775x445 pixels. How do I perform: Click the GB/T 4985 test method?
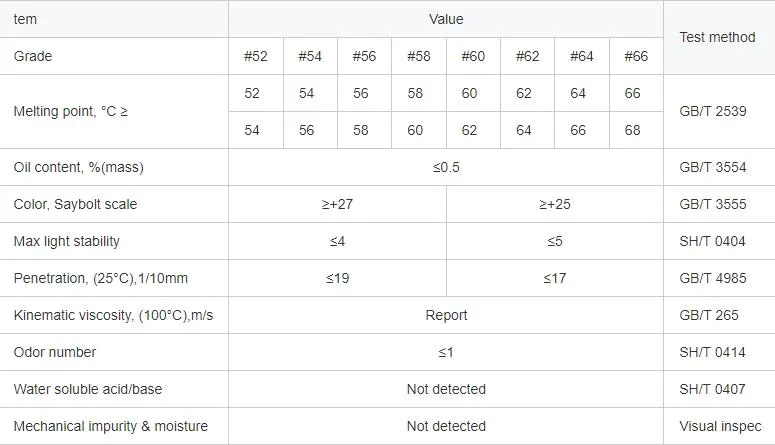[712, 278]
